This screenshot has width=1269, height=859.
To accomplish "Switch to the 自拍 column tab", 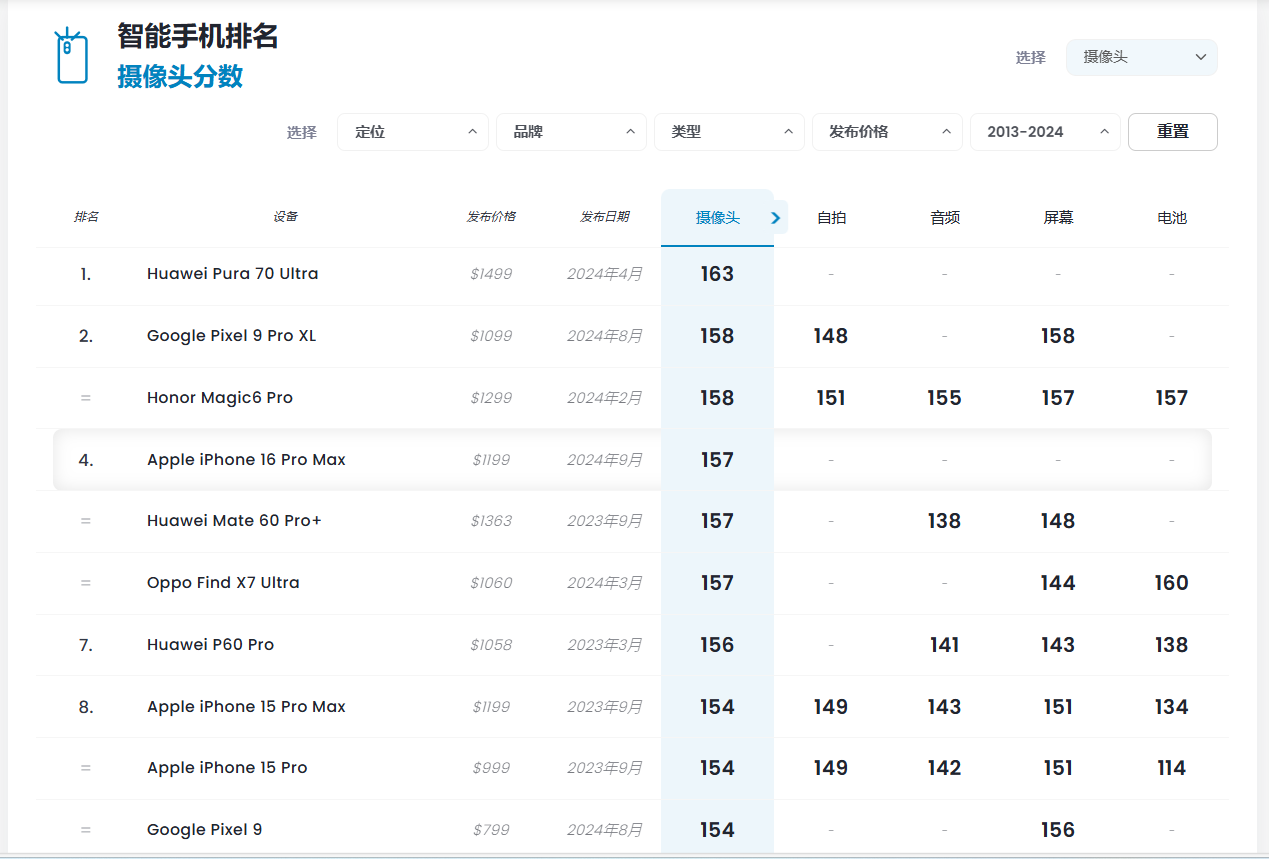I will point(831,218).
